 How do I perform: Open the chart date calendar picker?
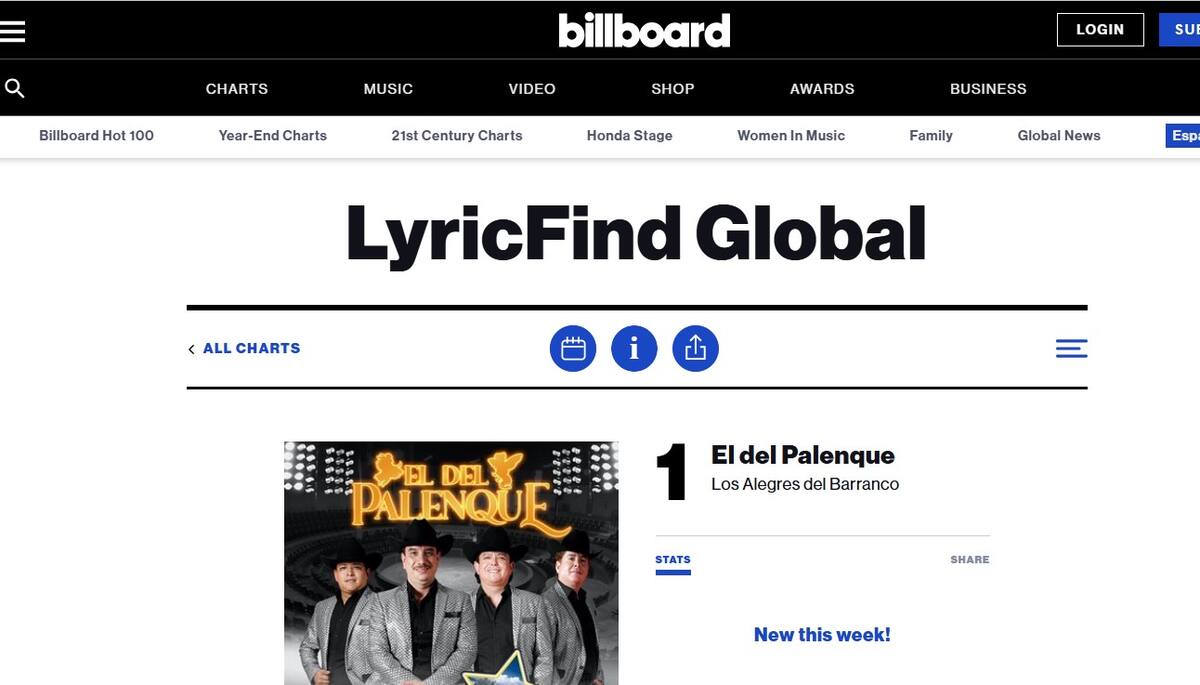click(573, 348)
